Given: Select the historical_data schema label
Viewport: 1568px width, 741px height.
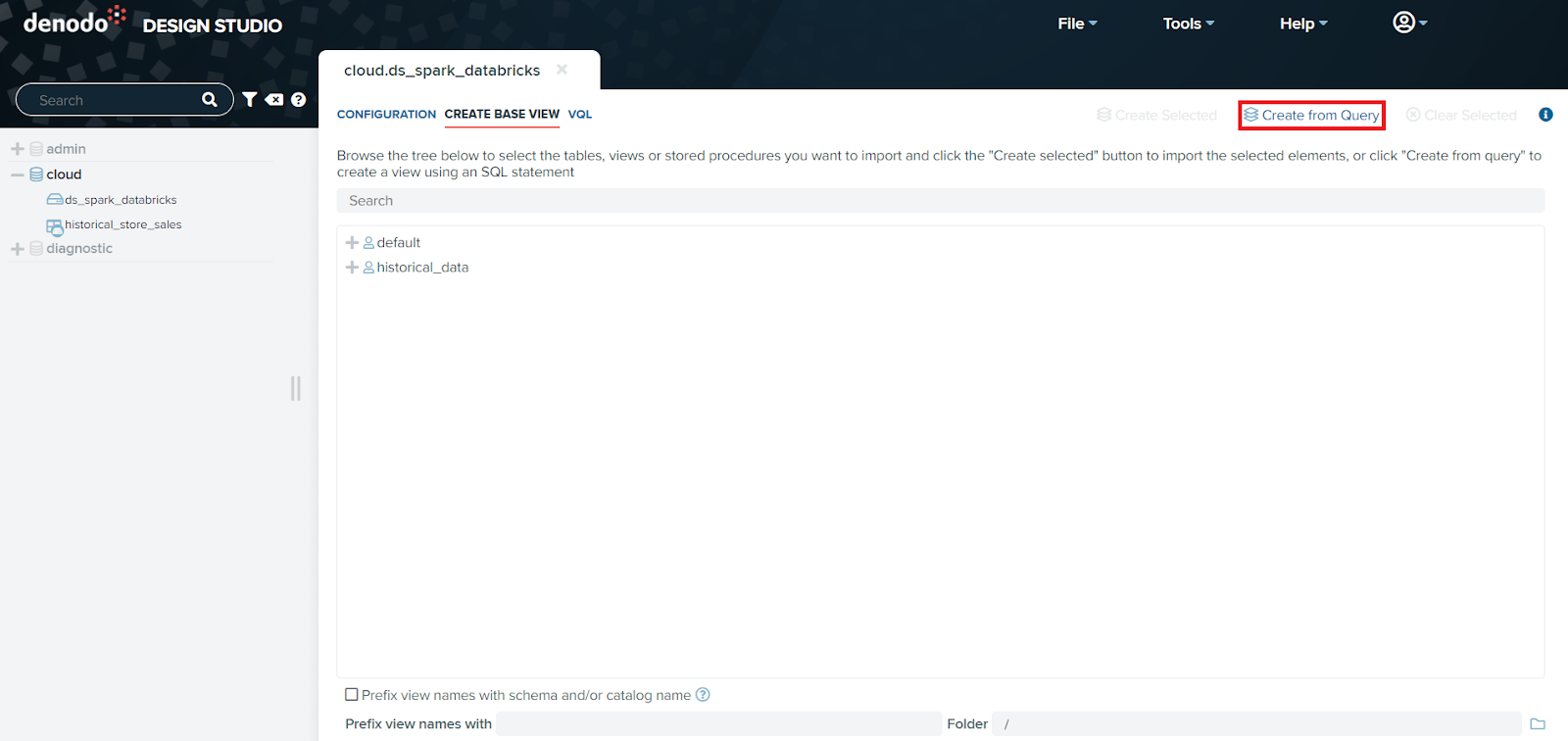Looking at the screenshot, I should [x=422, y=267].
